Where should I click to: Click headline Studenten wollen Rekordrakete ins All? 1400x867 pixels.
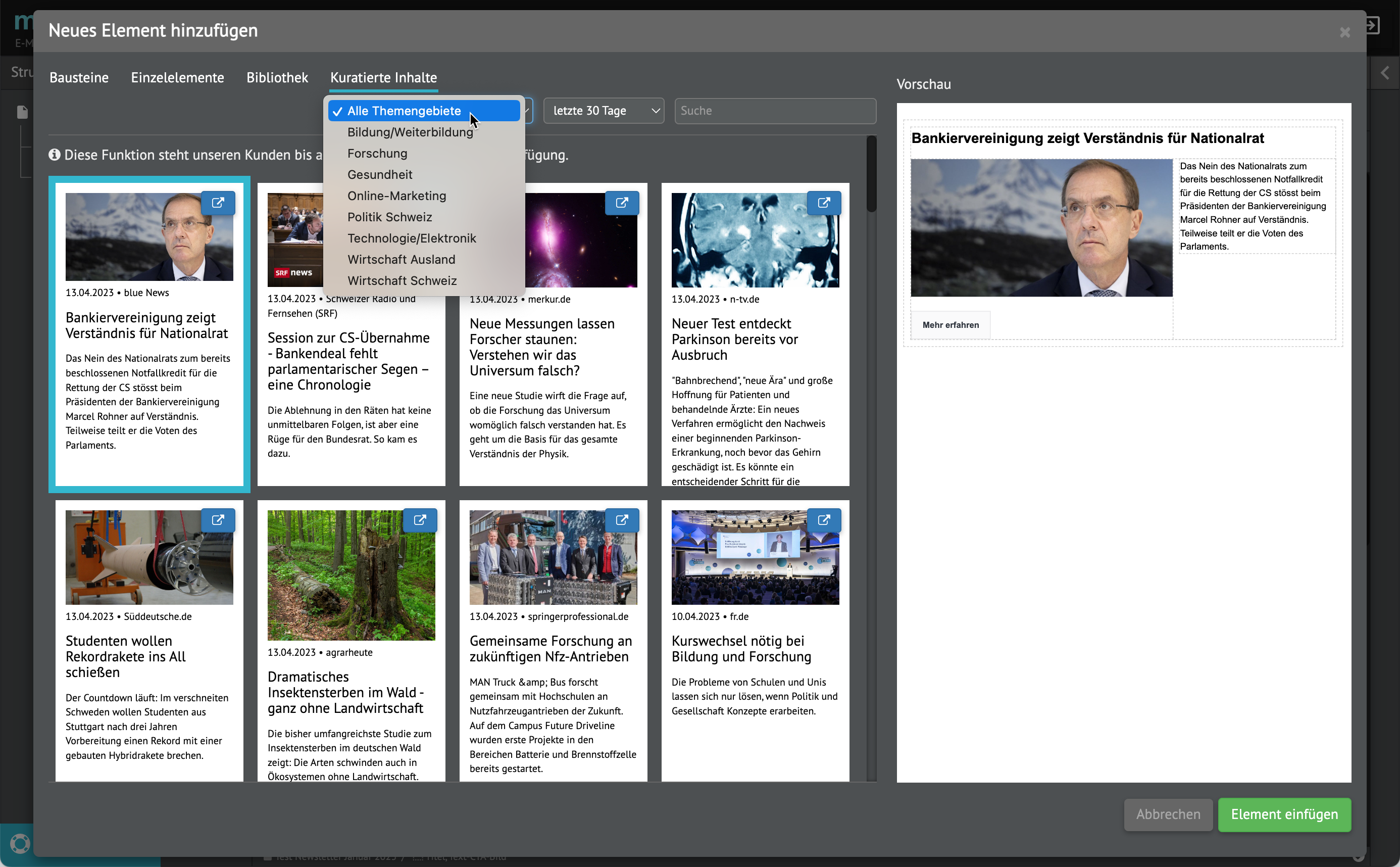[125, 656]
